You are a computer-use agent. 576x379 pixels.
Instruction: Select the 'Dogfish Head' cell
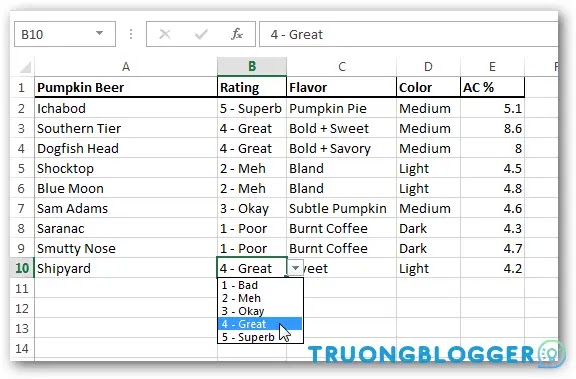click(126, 148)
